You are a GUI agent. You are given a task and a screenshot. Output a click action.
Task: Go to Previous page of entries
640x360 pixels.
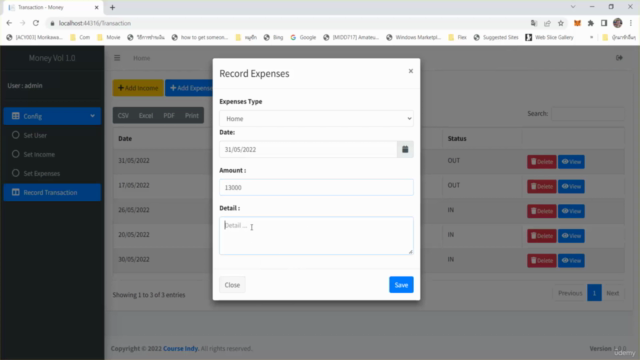pyautogui.click(x=570, y=293)
